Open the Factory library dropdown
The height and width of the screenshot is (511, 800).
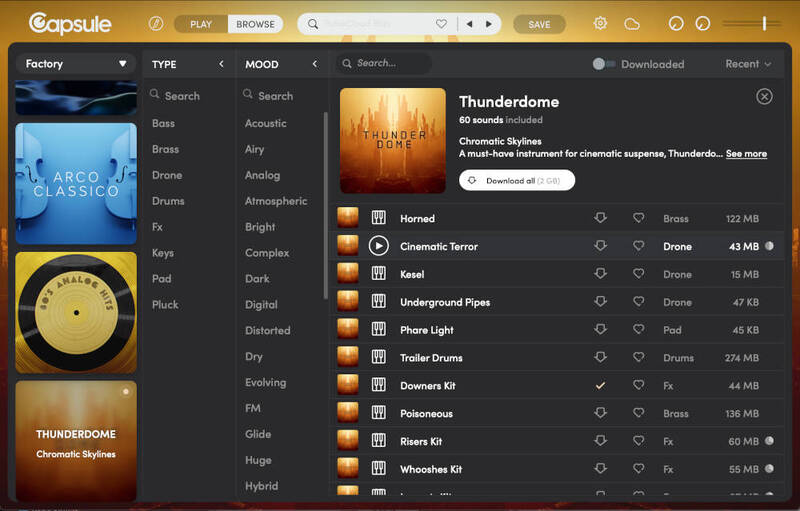76,64
